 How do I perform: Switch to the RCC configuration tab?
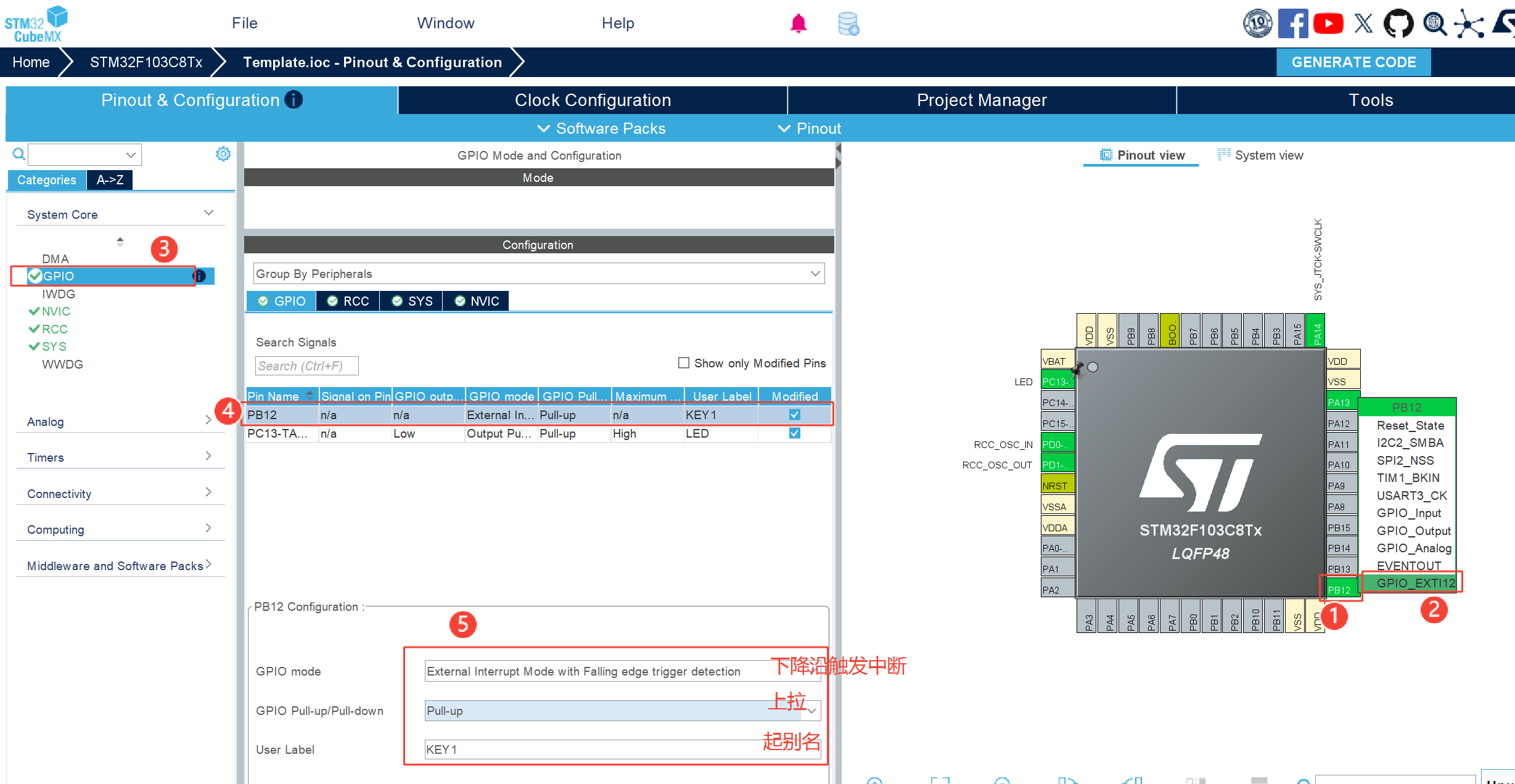(x=348, y=301)
